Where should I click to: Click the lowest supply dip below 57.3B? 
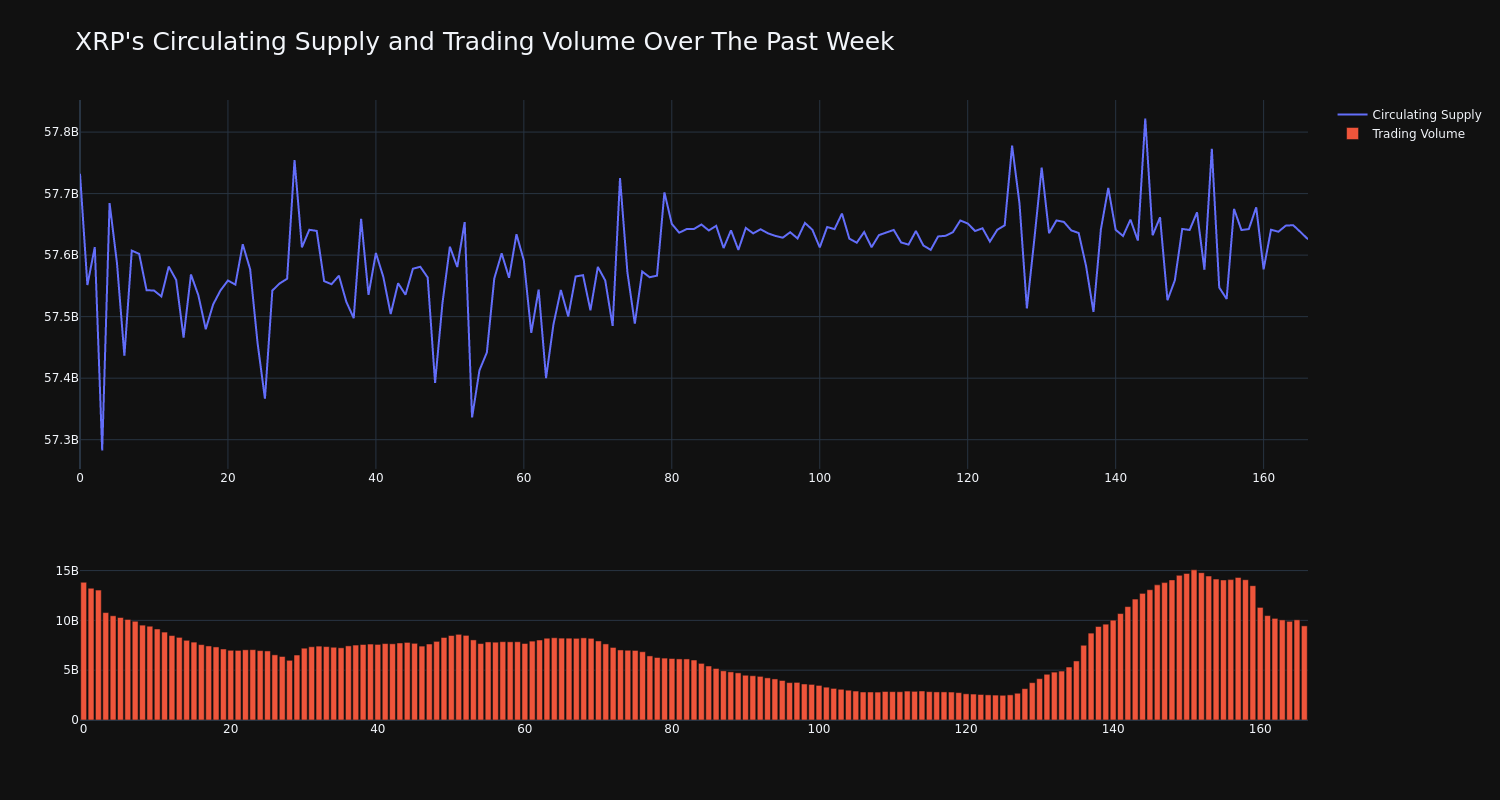point(102,449)
